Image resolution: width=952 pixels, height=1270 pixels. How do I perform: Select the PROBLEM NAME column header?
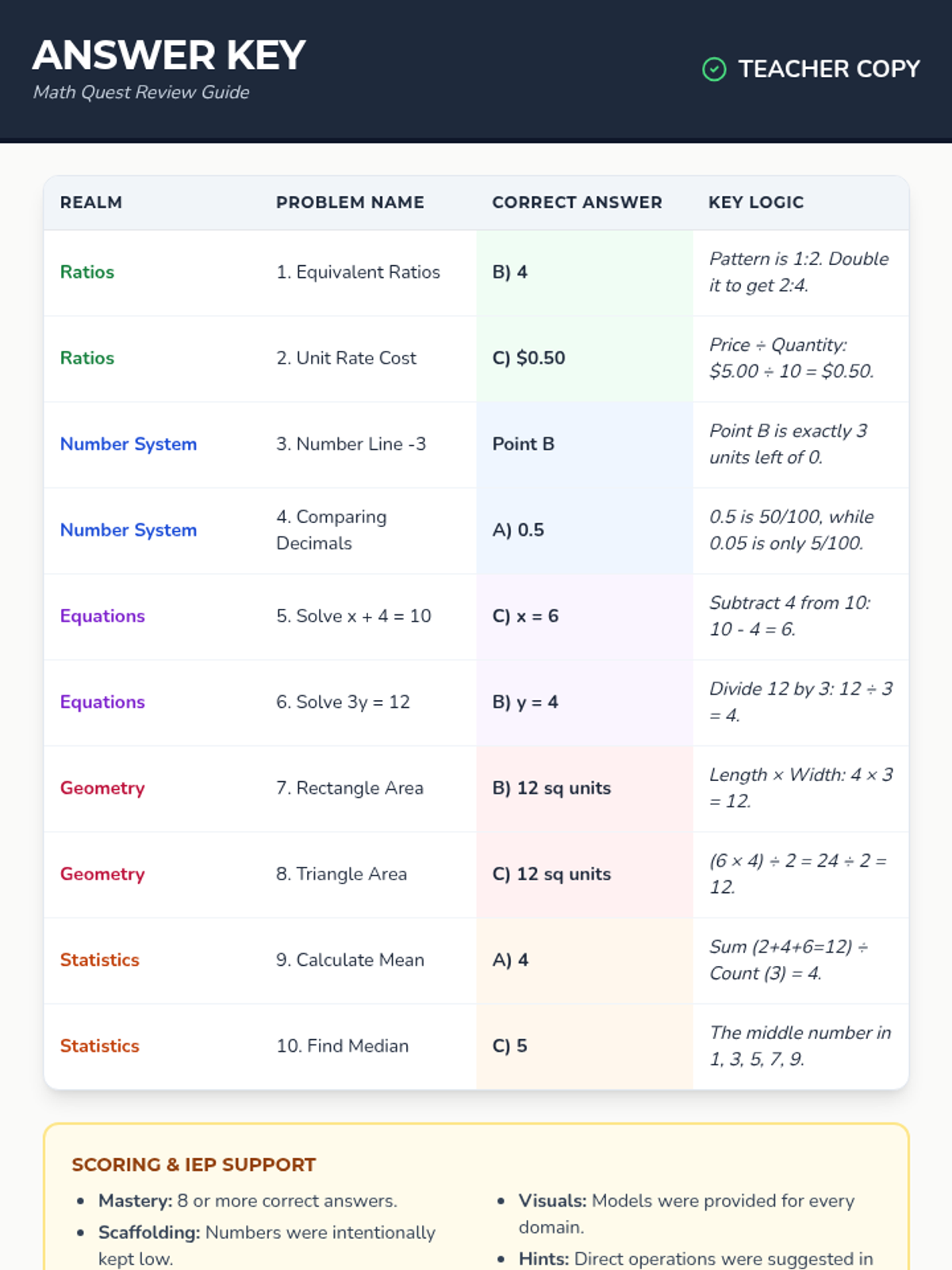pyautogui.click(x=350, y=202)
